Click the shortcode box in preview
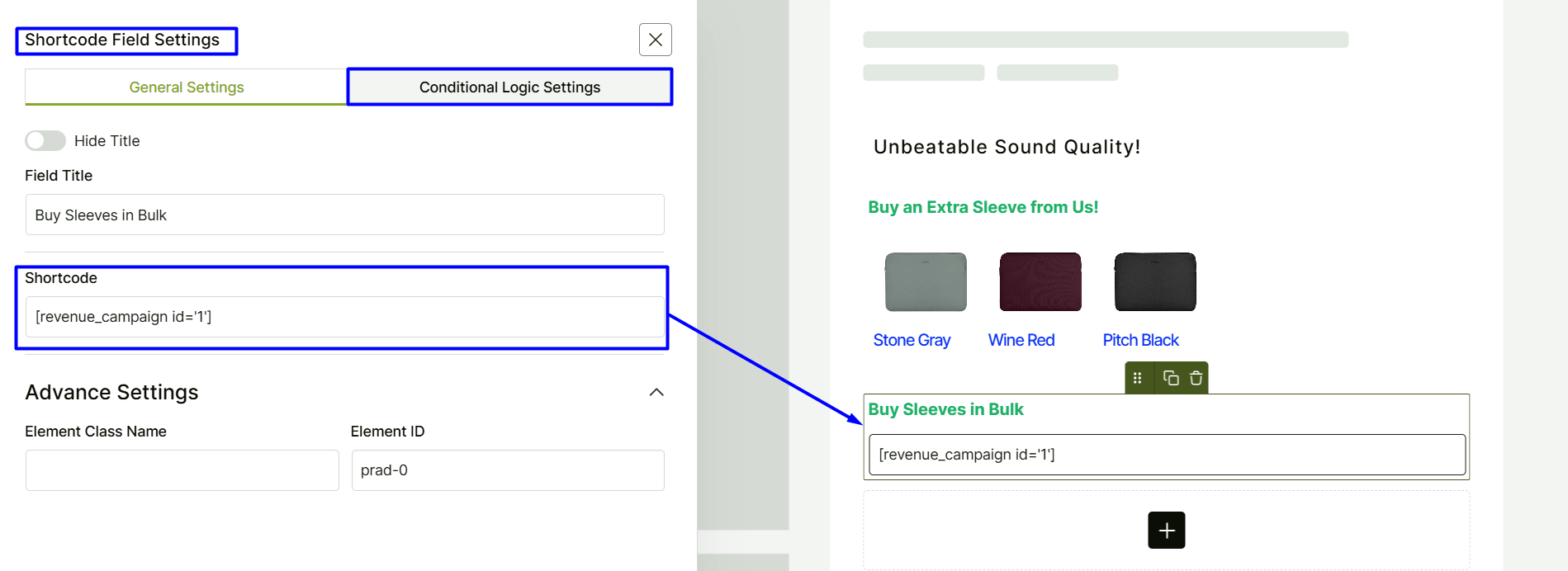The image size is (1568, 571). (x=1166, y=455)
